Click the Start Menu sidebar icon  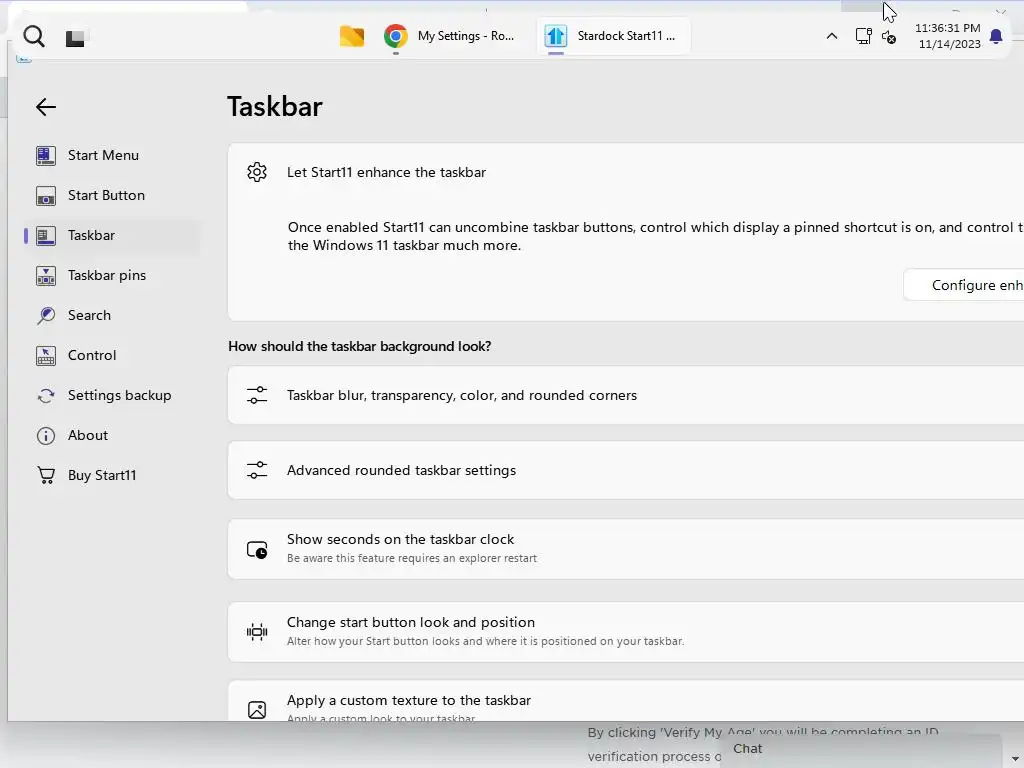click(46, 155)
